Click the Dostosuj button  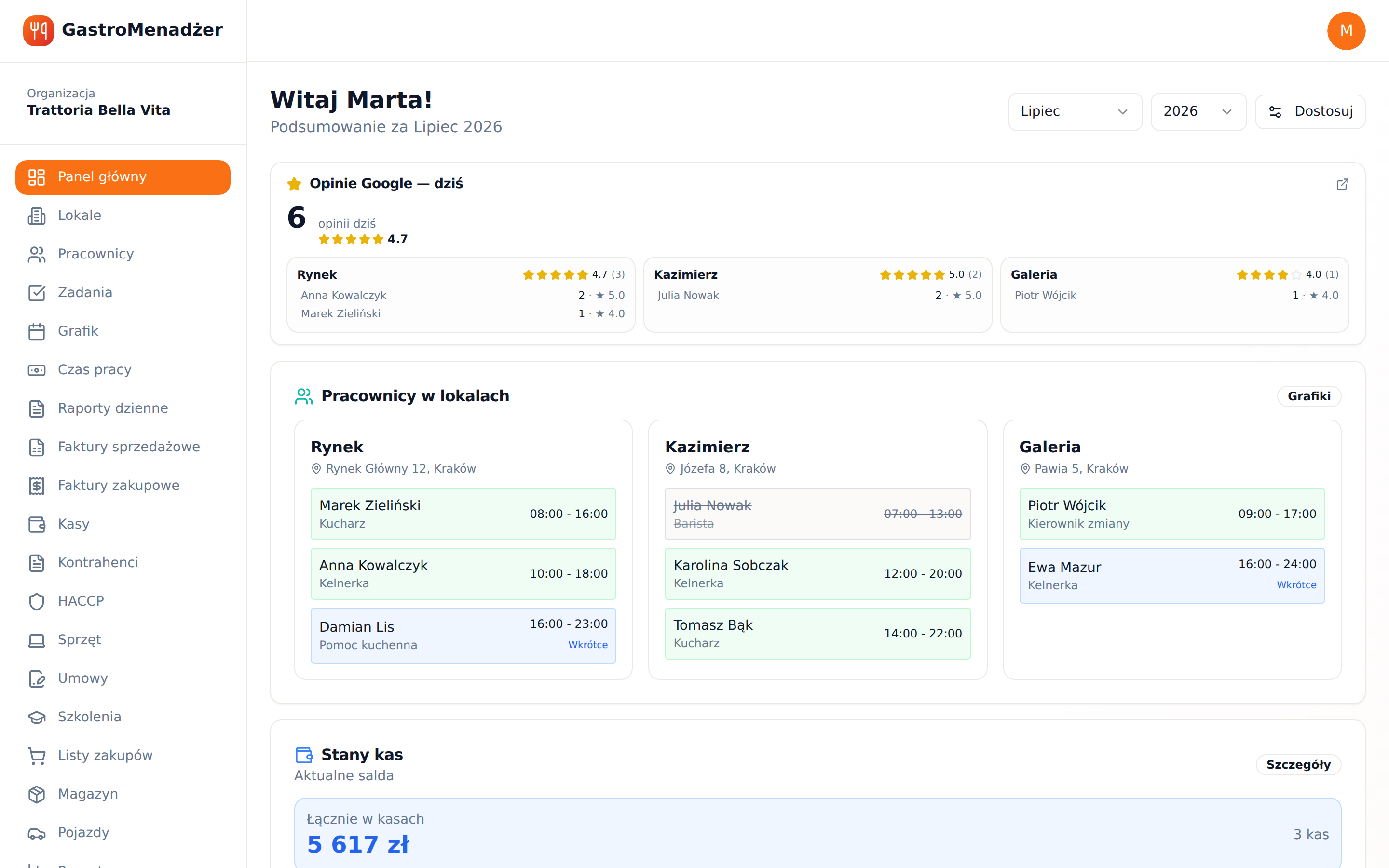click(1310, 111)
